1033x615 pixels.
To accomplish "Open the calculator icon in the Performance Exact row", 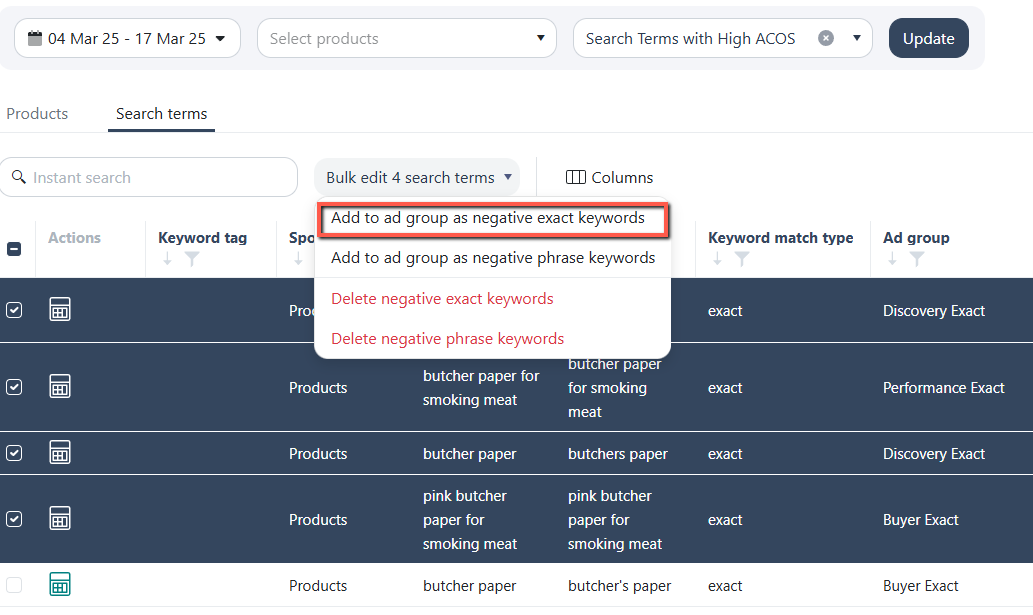I will pos(60,387).
